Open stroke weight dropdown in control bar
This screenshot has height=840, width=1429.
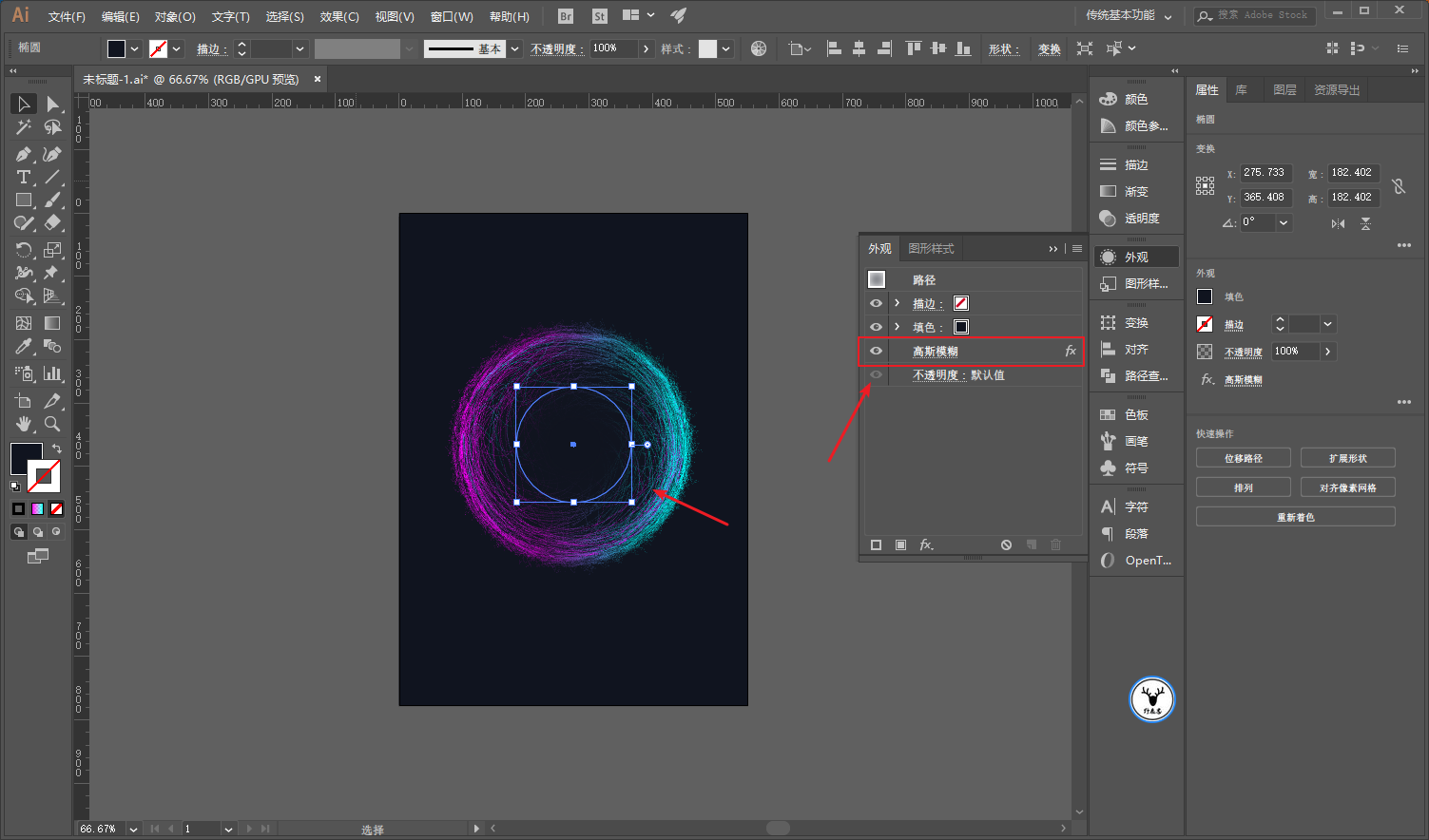(x=300, y=48)
